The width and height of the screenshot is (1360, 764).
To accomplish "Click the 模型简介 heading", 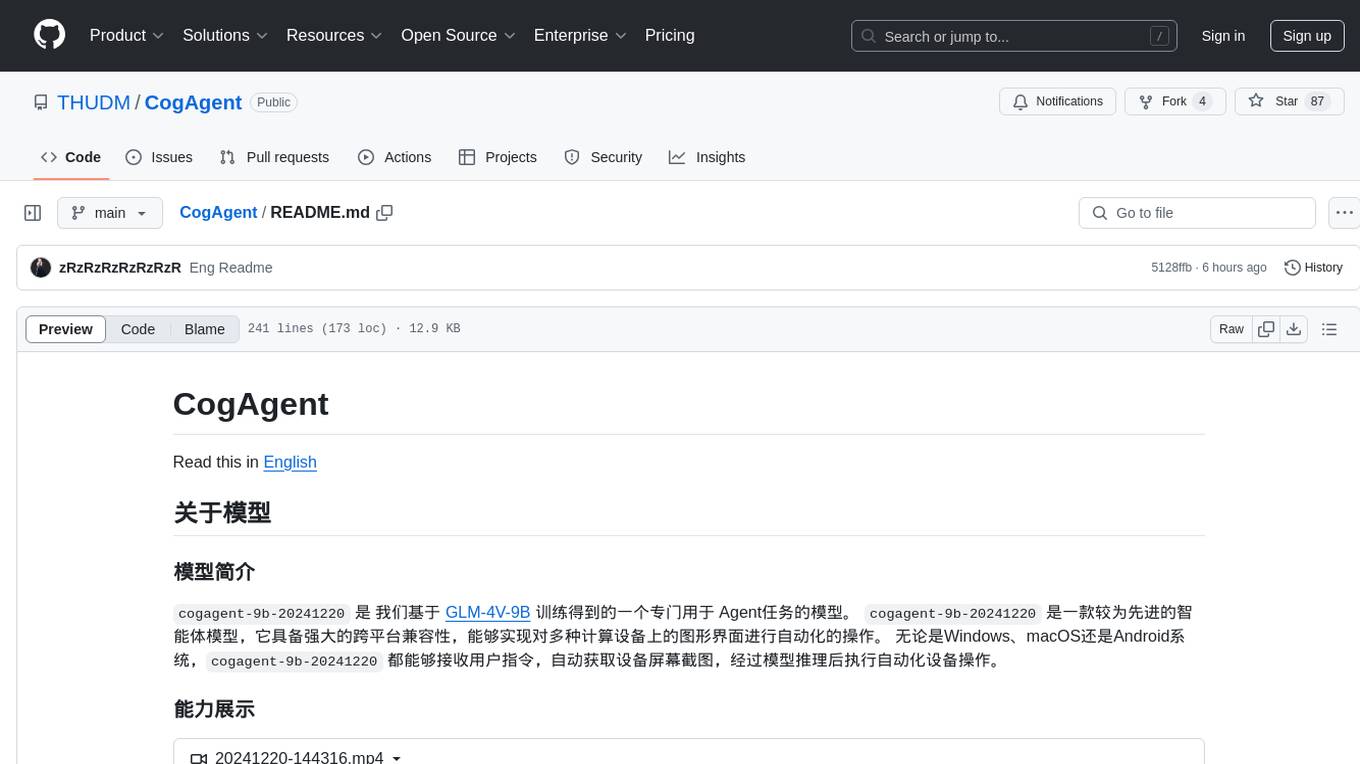I will (214, 572).
